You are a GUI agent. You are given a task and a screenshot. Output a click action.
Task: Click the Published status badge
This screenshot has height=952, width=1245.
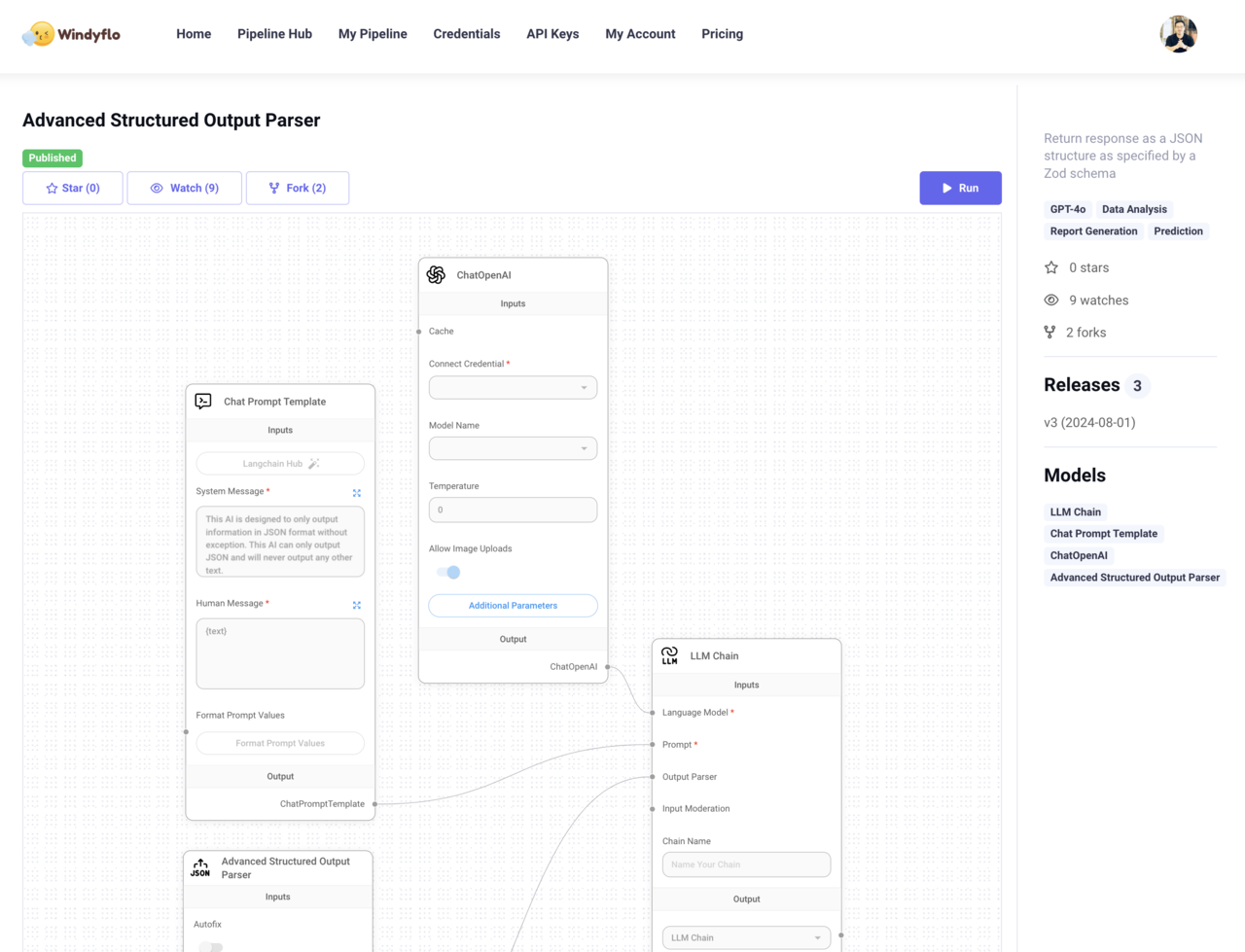pos(53,158)
